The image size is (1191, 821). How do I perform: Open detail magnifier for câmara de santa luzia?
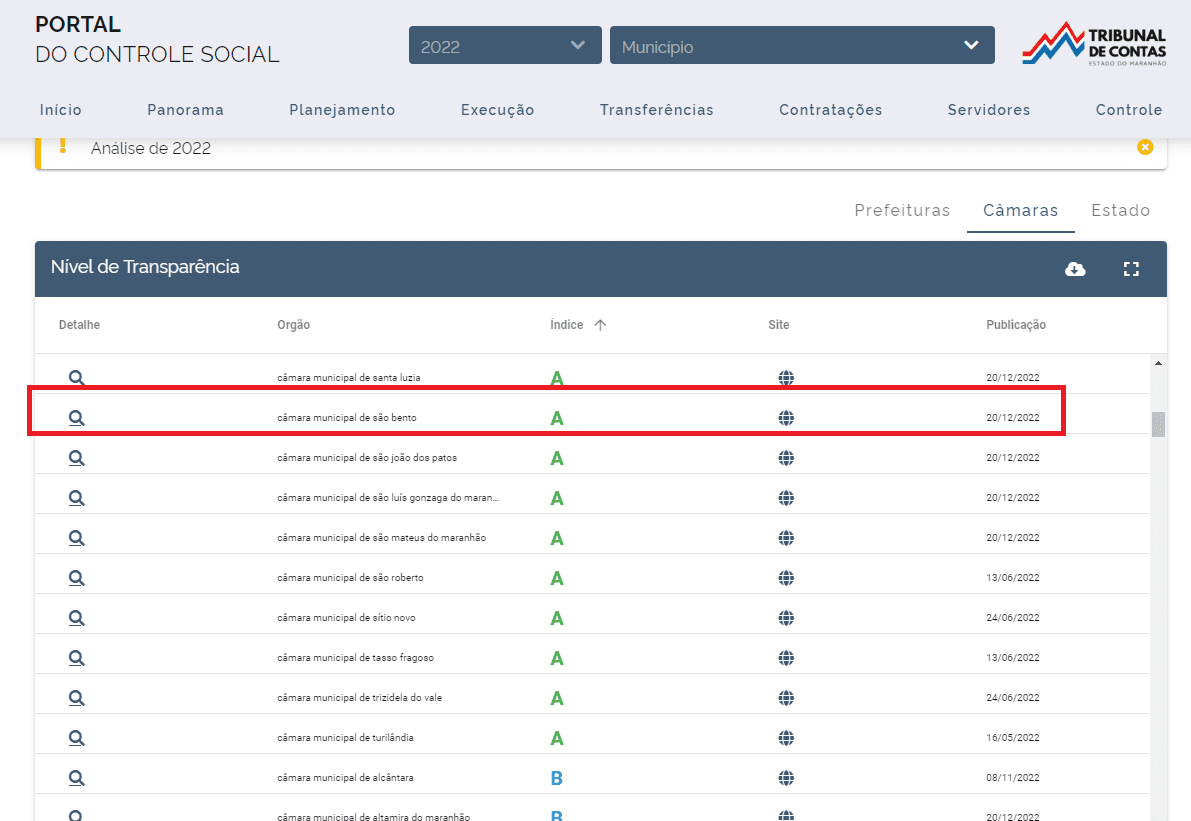coord(77,377)
